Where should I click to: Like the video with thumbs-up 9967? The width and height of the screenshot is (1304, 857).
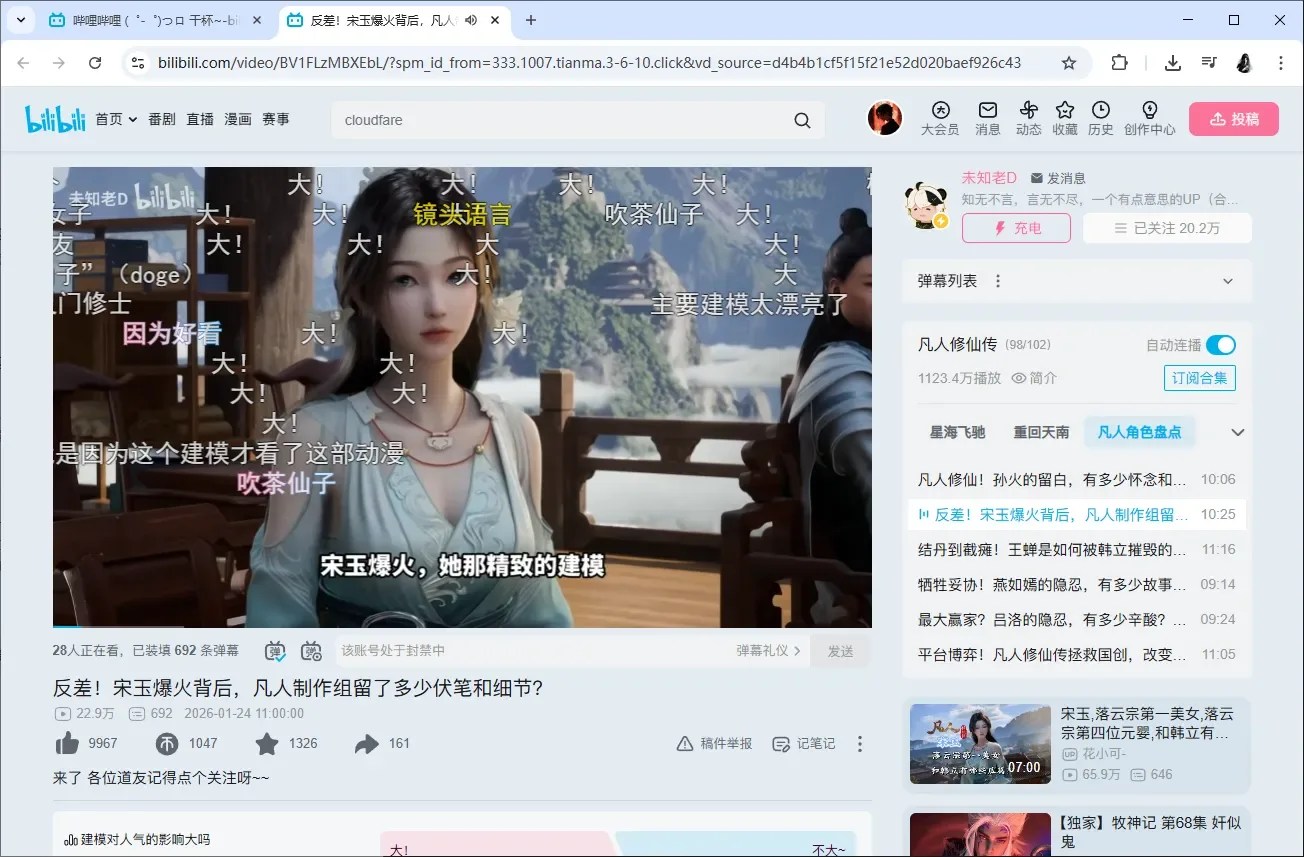68,743
